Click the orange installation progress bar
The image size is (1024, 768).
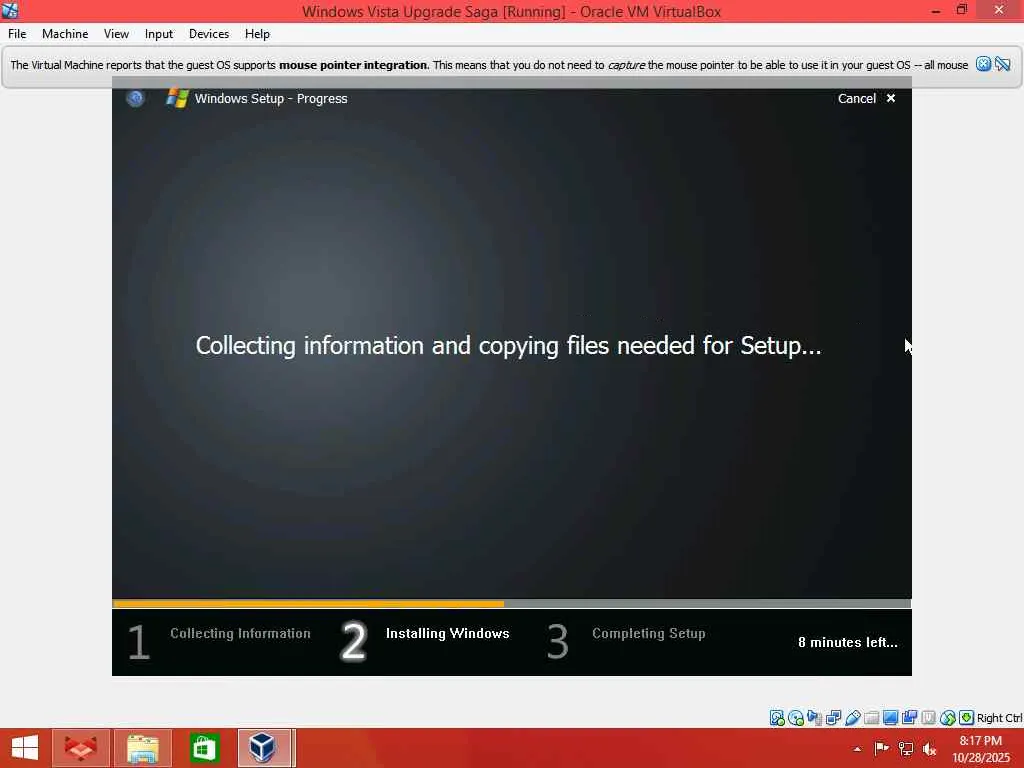308,604
